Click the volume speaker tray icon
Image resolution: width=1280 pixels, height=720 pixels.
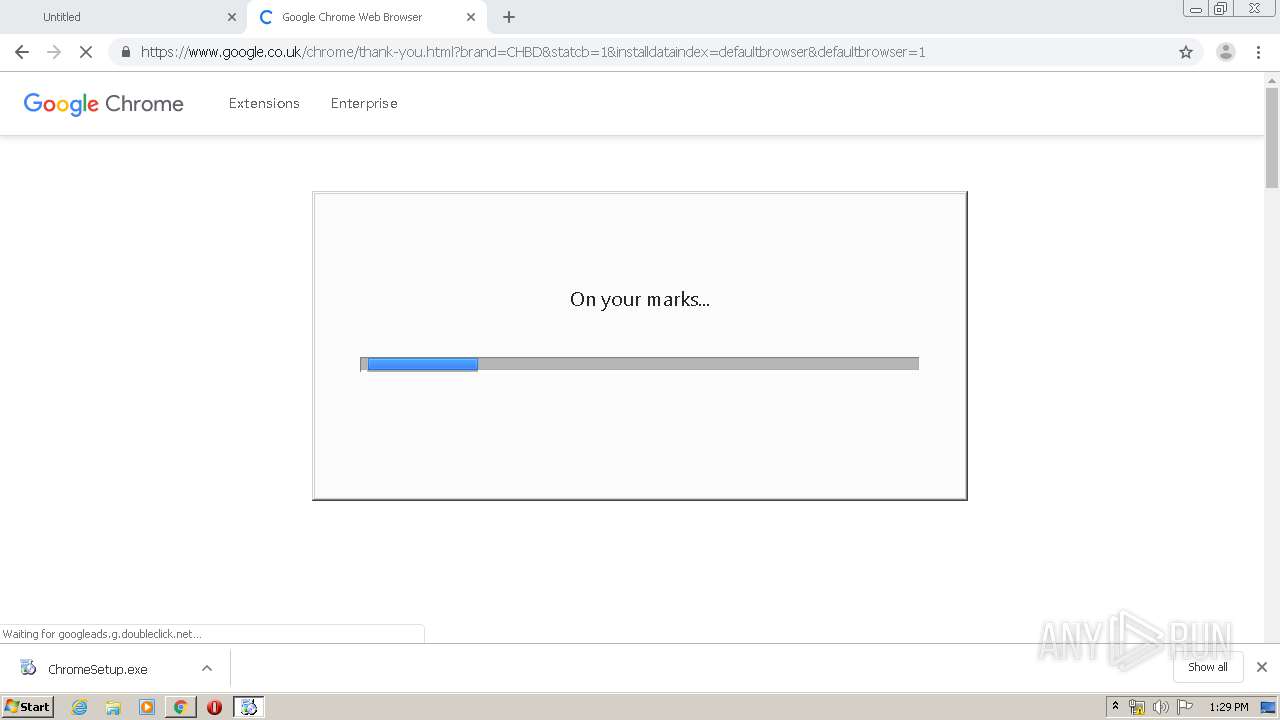(1161, 707)
